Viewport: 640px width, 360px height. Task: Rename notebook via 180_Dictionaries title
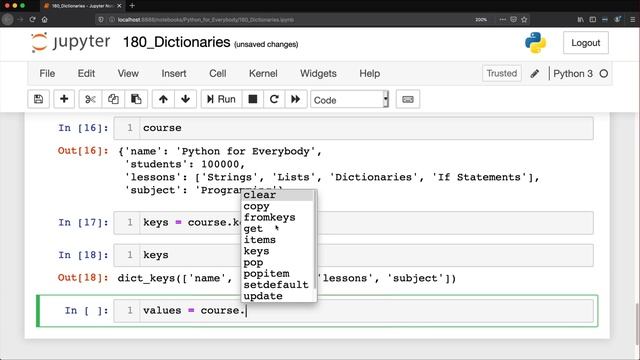tap(177, 42)
